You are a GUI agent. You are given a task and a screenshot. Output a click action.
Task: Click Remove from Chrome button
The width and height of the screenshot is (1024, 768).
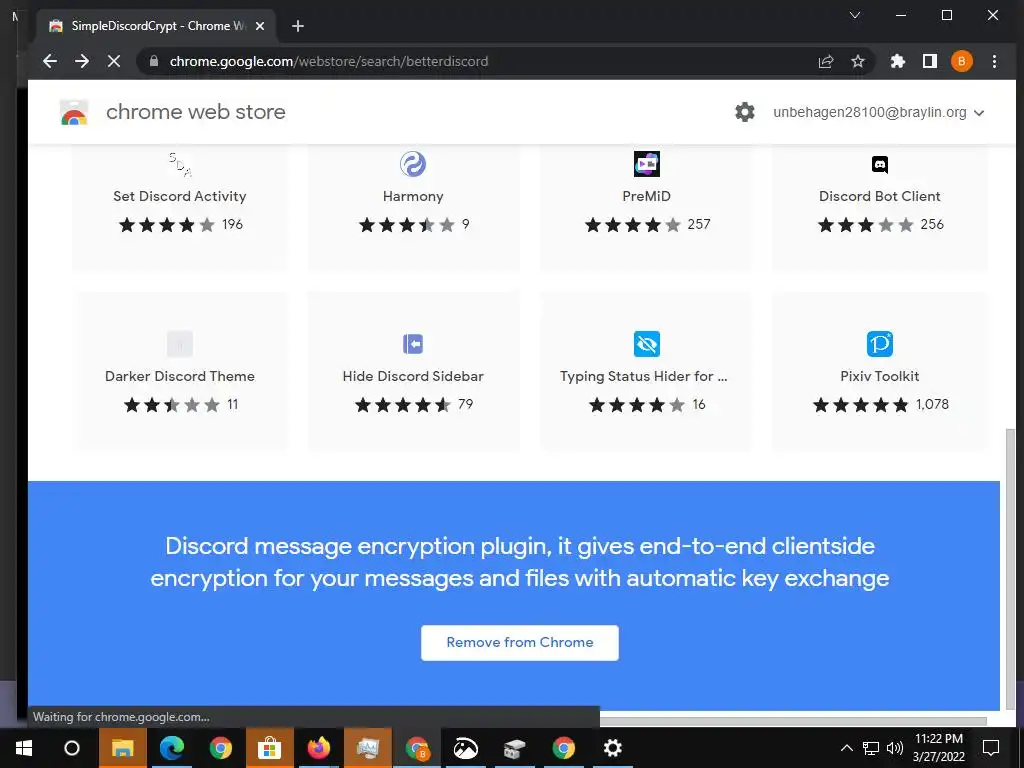tap(520, 643)
